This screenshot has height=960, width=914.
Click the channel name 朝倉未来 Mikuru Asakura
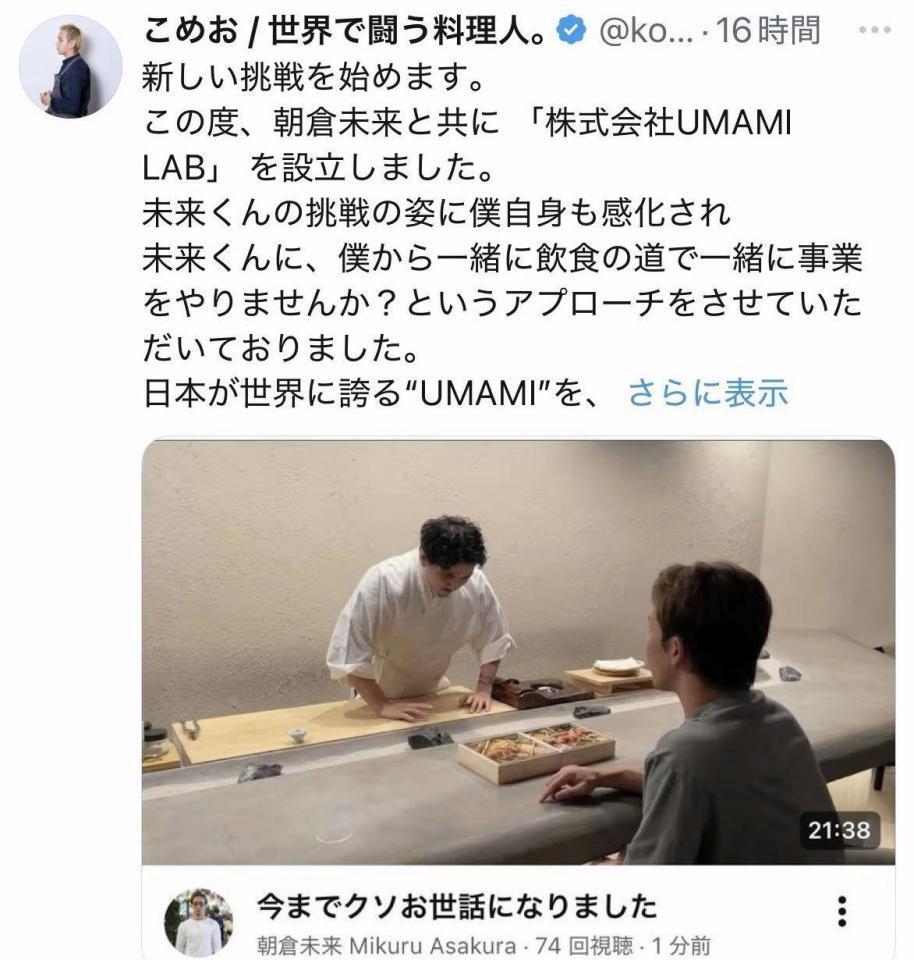point(386,946)
